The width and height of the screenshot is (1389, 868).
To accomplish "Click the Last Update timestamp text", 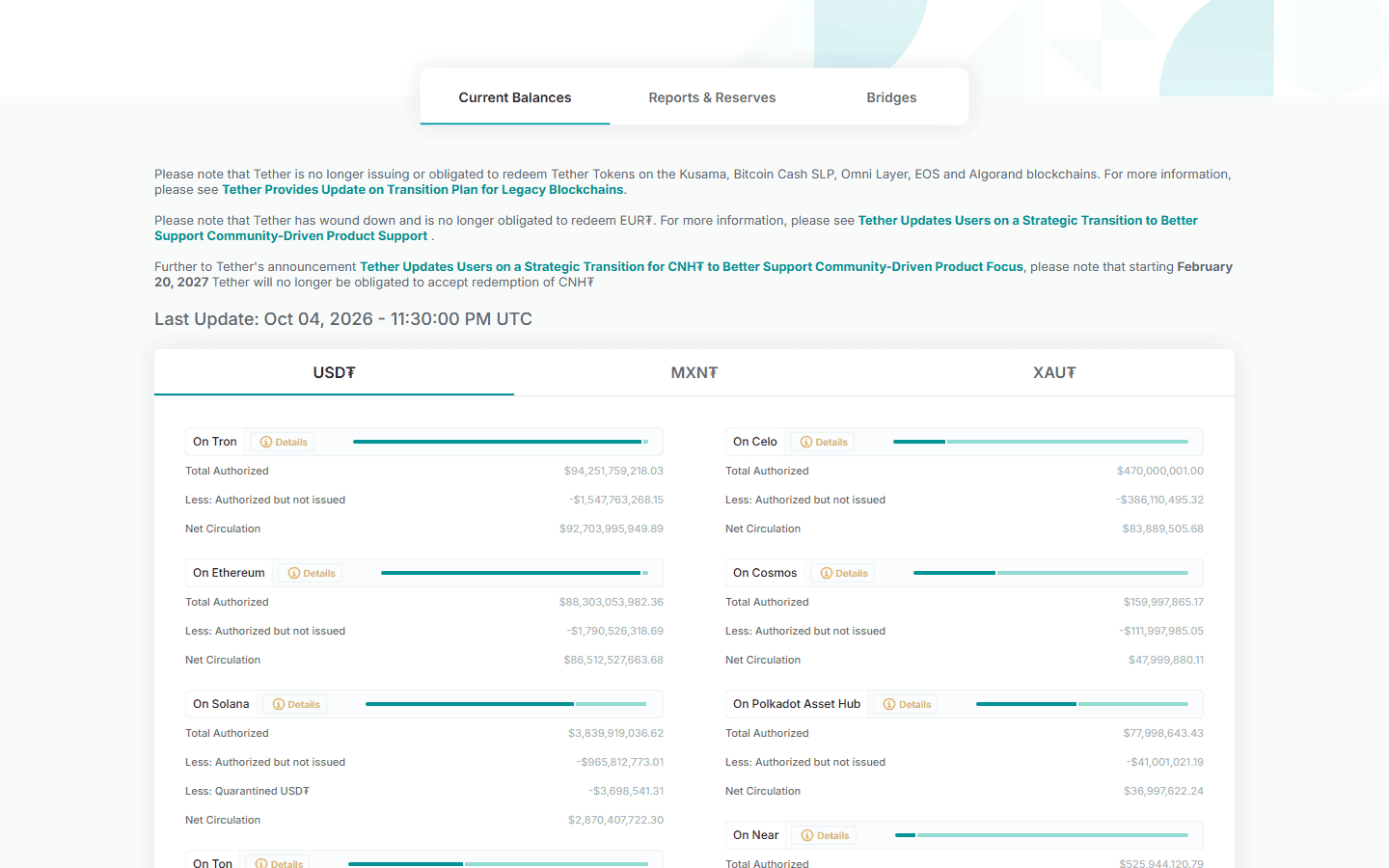I will click(343, 319).
